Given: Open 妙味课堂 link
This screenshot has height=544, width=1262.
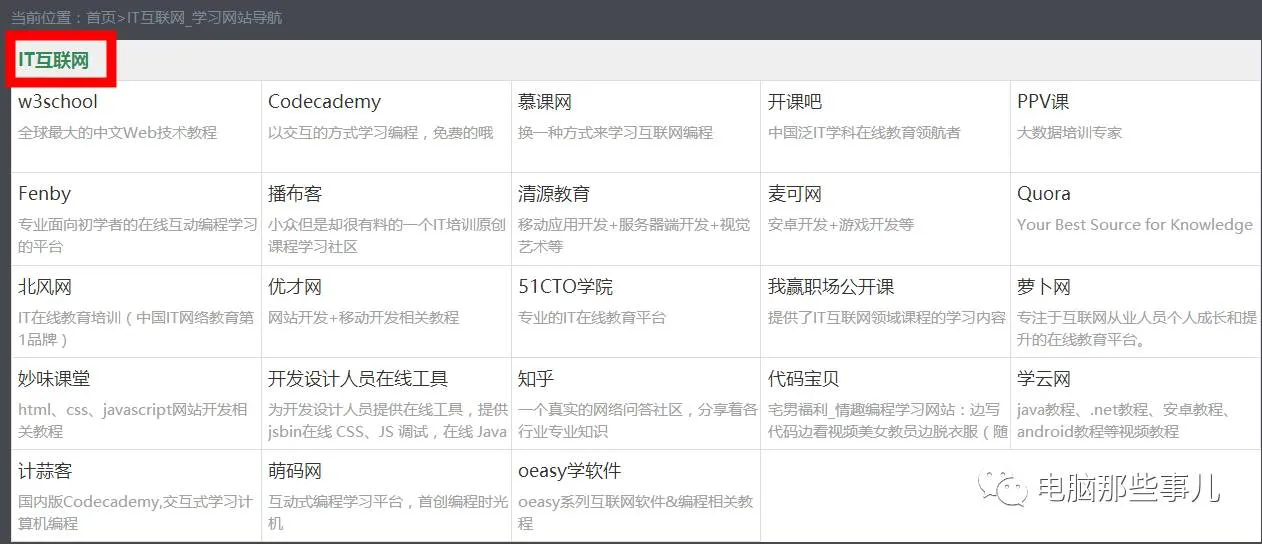Looking at the screenshot, I should [x=54, y=378].
